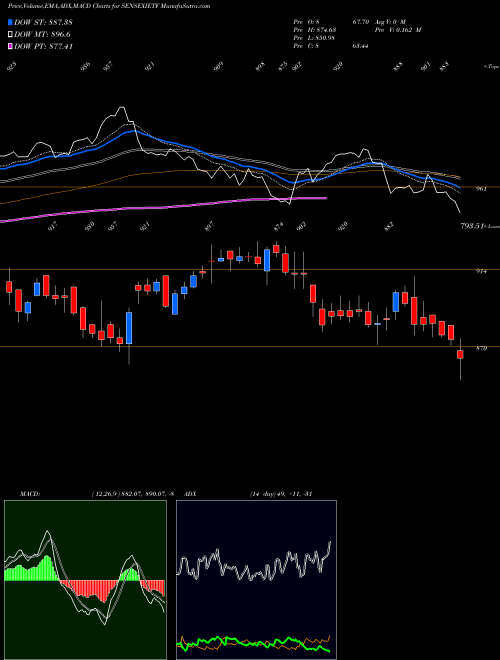Click the 879 price level label

click(x=481, y=349)
